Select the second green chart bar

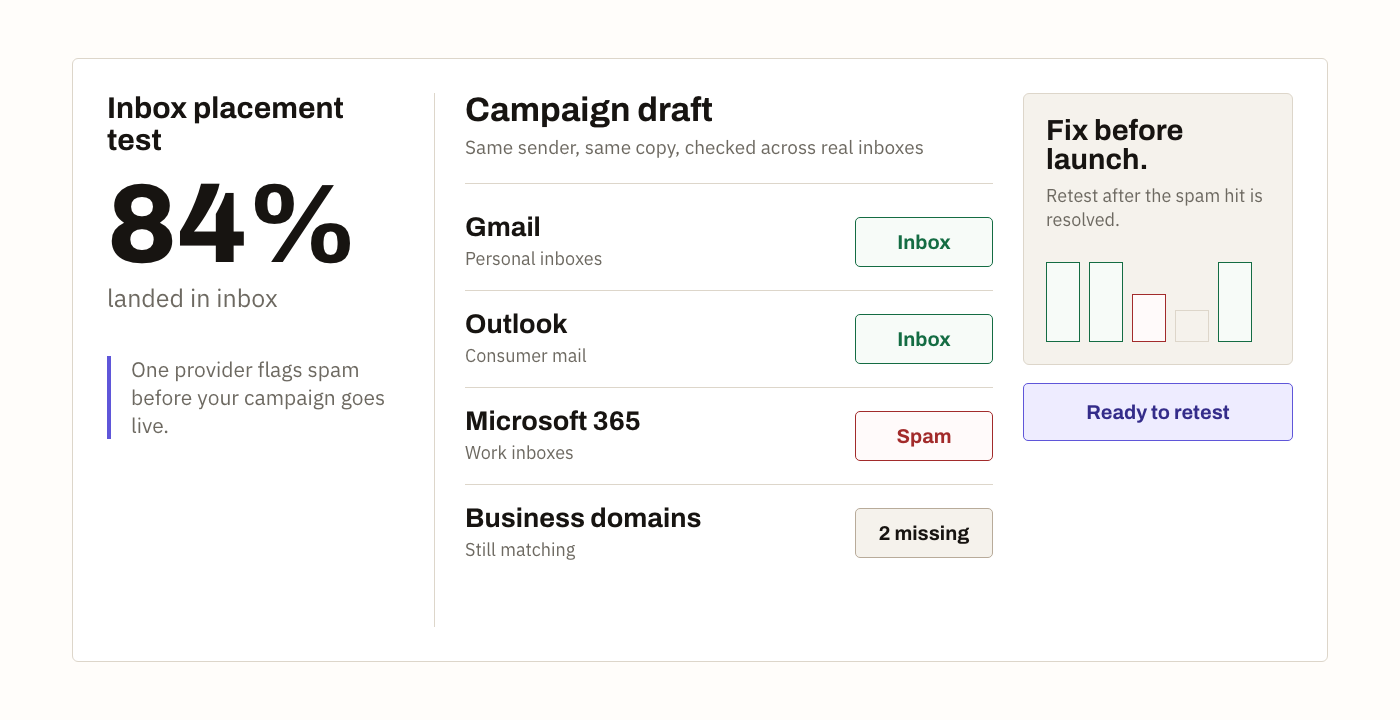point(1106,302)
